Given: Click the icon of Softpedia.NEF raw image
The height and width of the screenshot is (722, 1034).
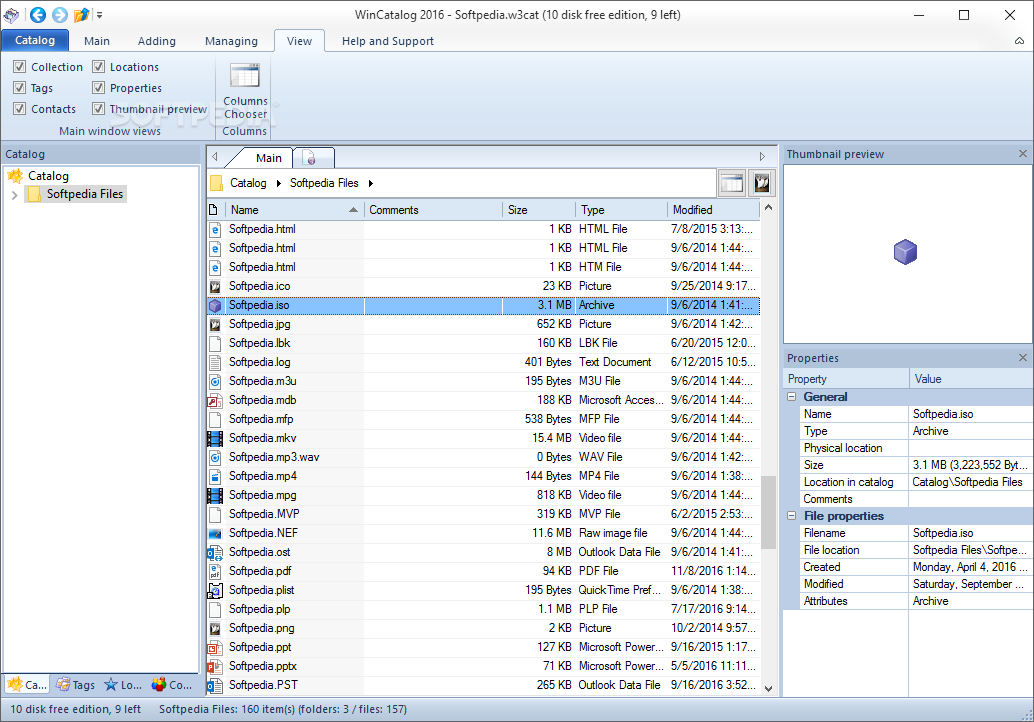Looking at the screenshot, I should pyautogui.click(x=215, y=533).
